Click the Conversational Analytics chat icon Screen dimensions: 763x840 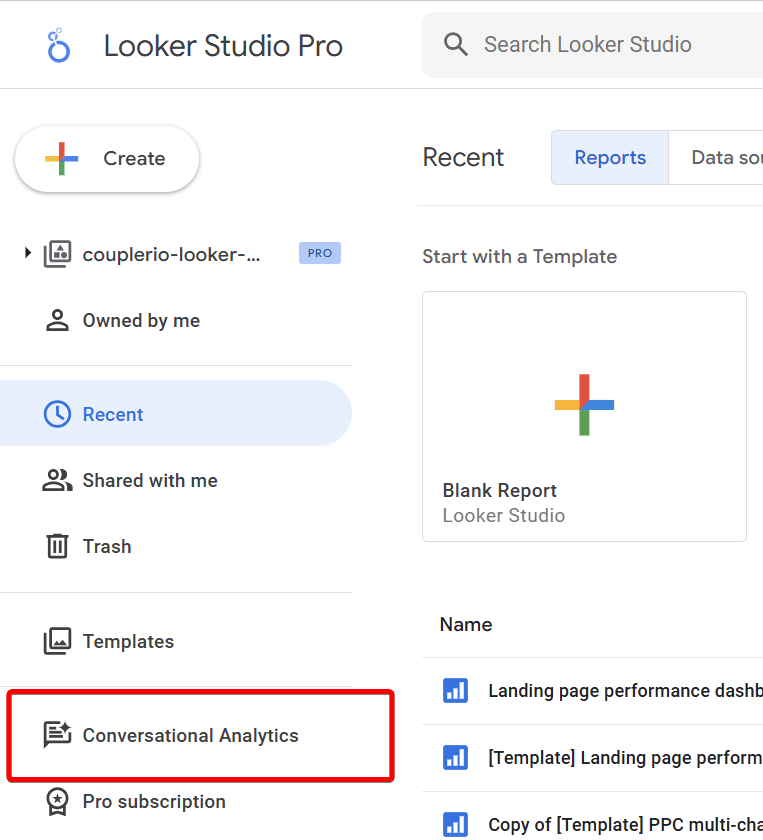(x=57, y=735)
